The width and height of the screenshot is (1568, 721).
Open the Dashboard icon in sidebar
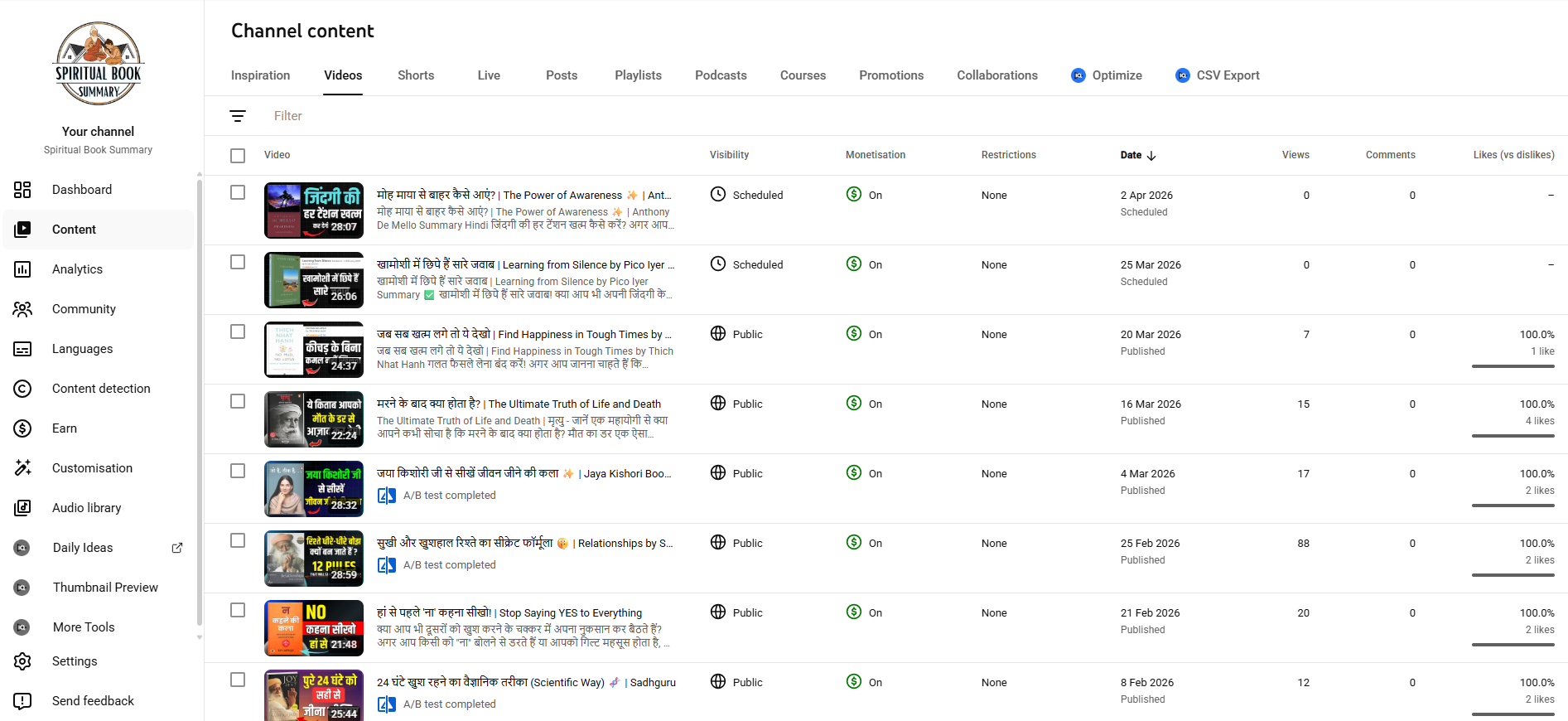(22, 190)
